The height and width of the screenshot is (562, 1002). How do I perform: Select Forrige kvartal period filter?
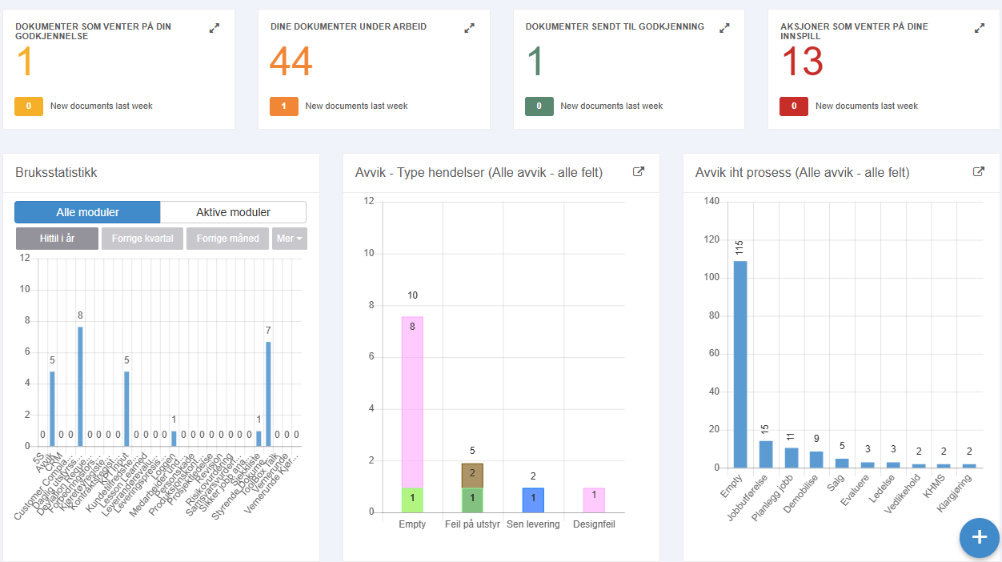pyautogui.click(x=143, y=238)
